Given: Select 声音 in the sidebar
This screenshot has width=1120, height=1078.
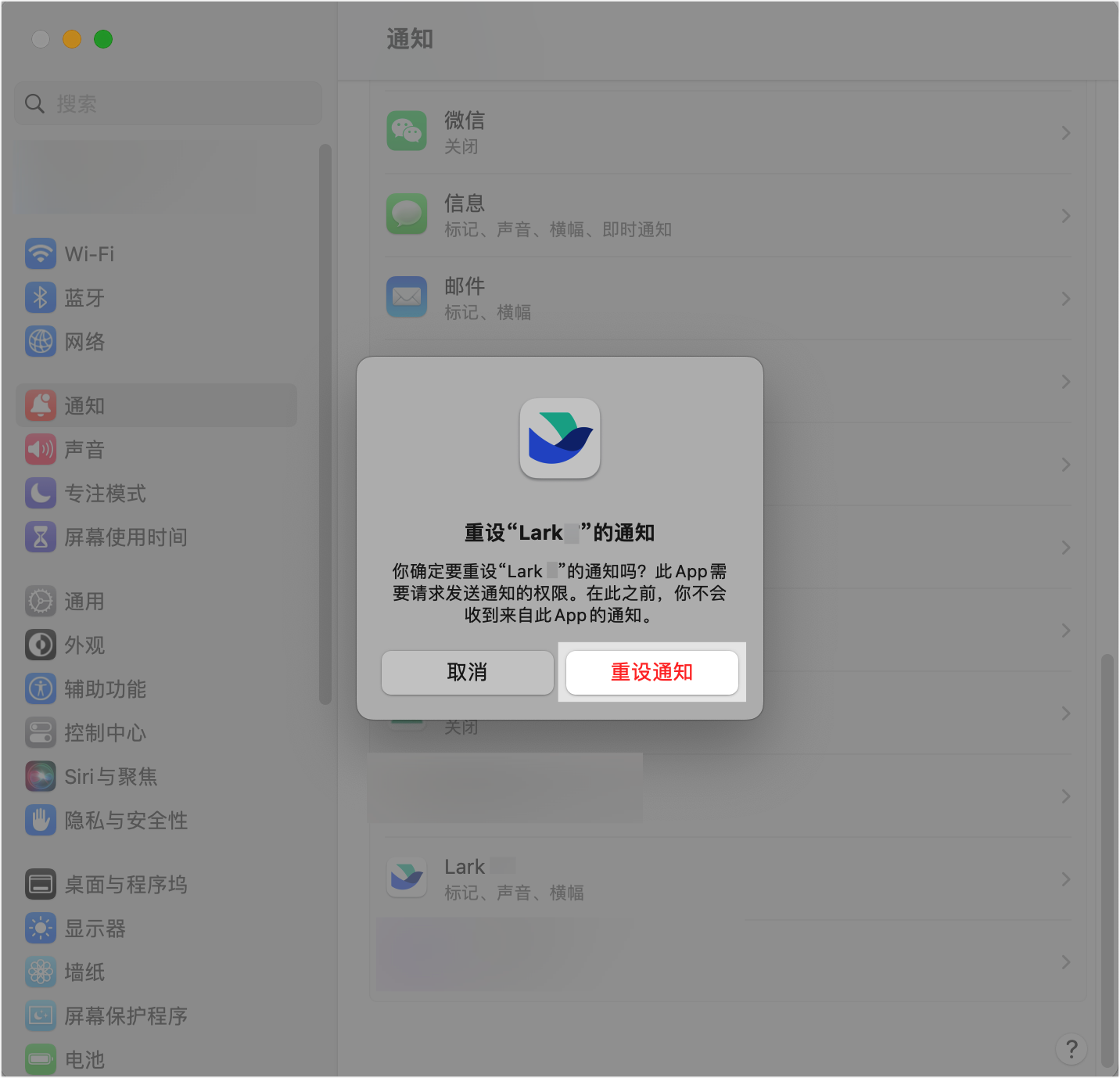Looking at the screenshot, I should pyautogui.click(x=84, y=450).
